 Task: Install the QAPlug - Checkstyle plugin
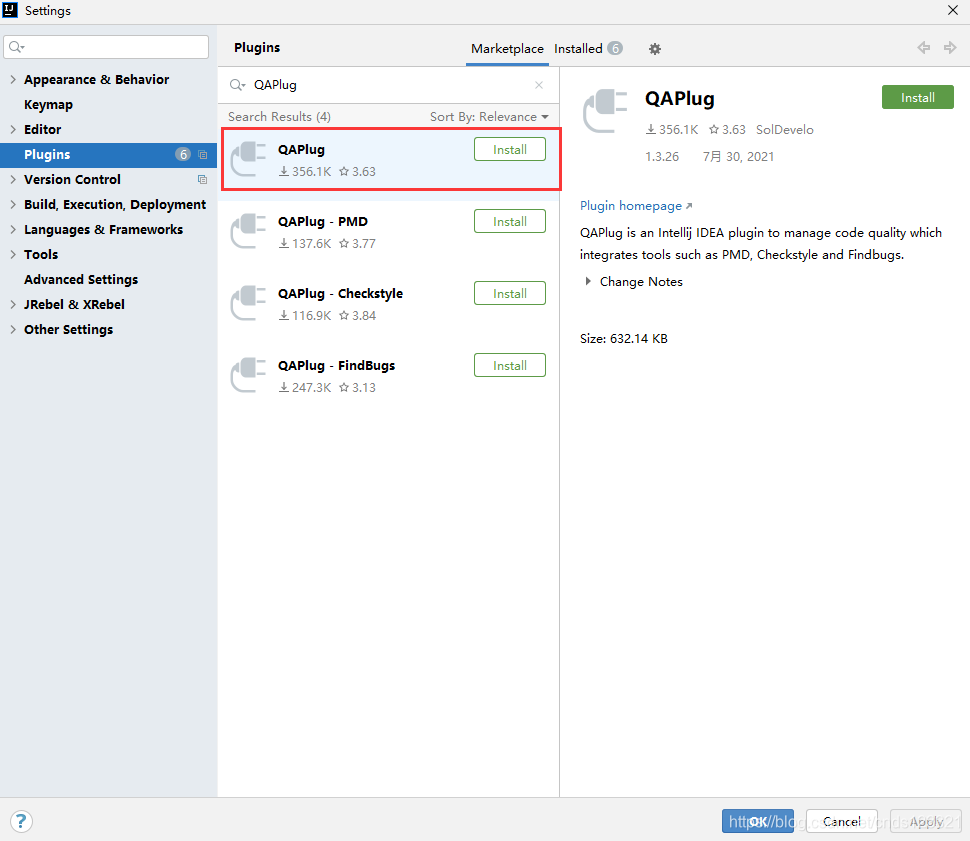[510, 293]
